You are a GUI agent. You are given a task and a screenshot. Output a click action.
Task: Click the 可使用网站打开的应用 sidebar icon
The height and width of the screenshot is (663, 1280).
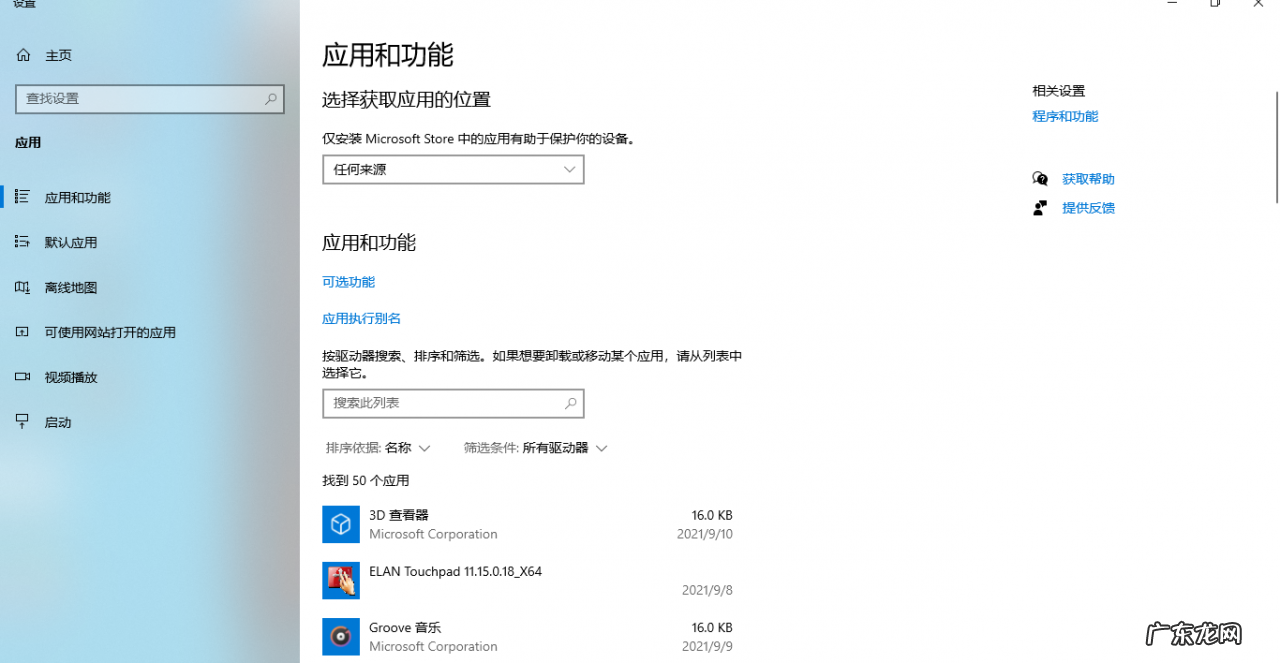tap(22, 332)
